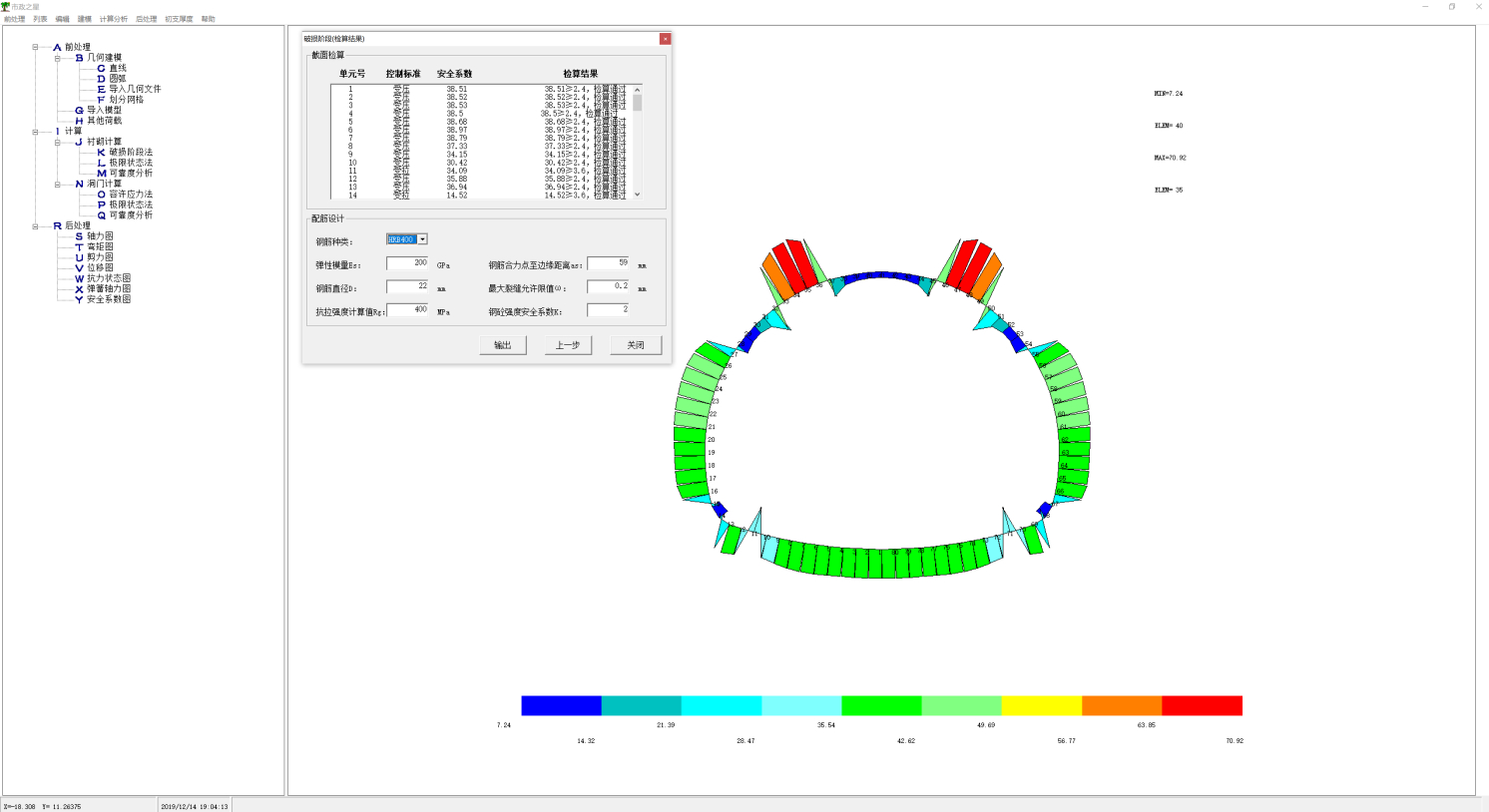
Task: Collapse the 前处理 tree node
Action: point(35,47)
